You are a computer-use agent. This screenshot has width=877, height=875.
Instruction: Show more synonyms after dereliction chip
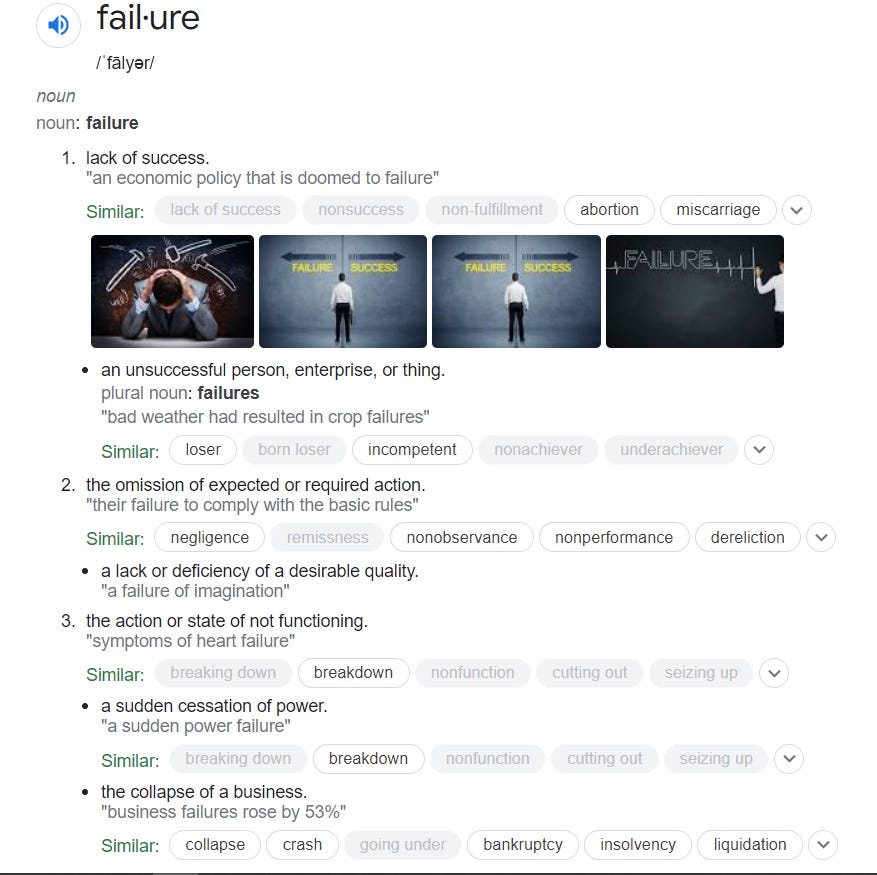[821, 538]
